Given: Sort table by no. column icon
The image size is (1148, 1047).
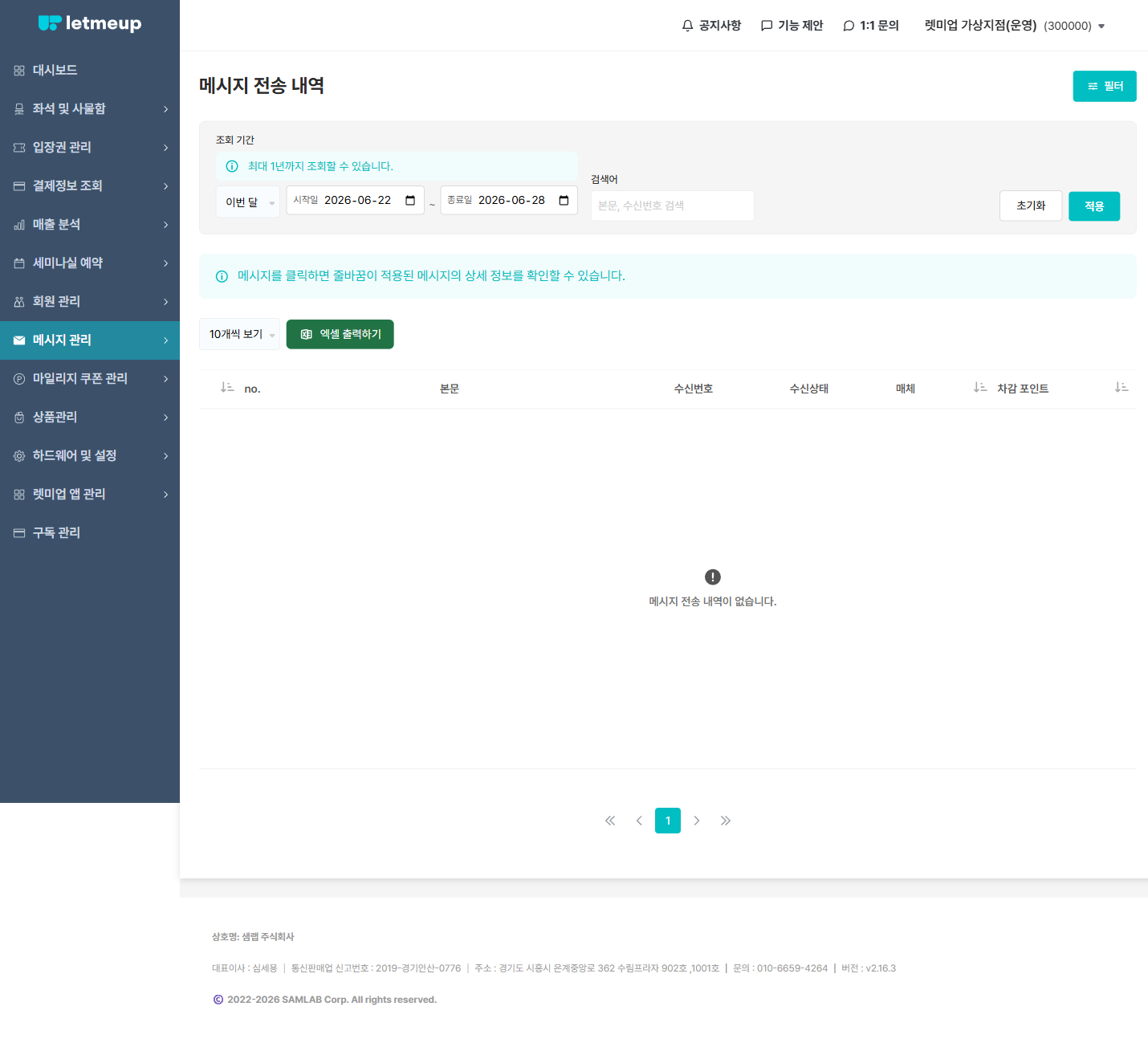Looking at the screenshot, I should tap(227, 388).
